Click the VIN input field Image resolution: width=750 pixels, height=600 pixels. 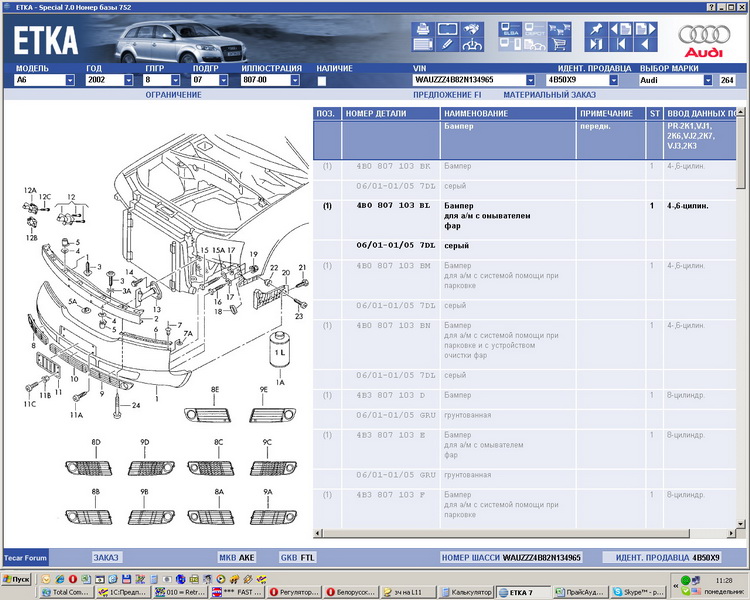[x=469, y=80]
